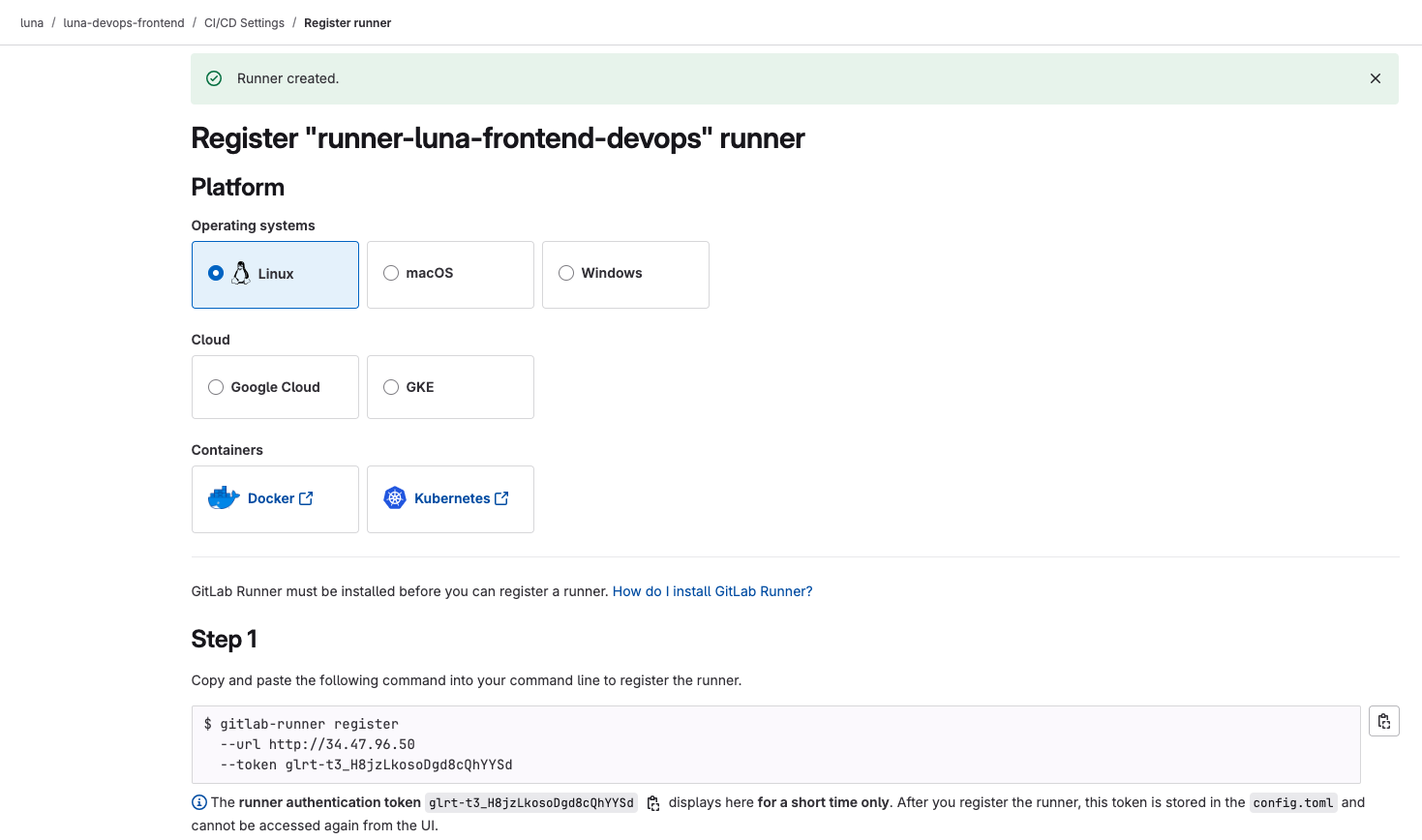Open How do I install GitLab Runner link
This screenshot has height=840, width=1422.
point(712,591)
